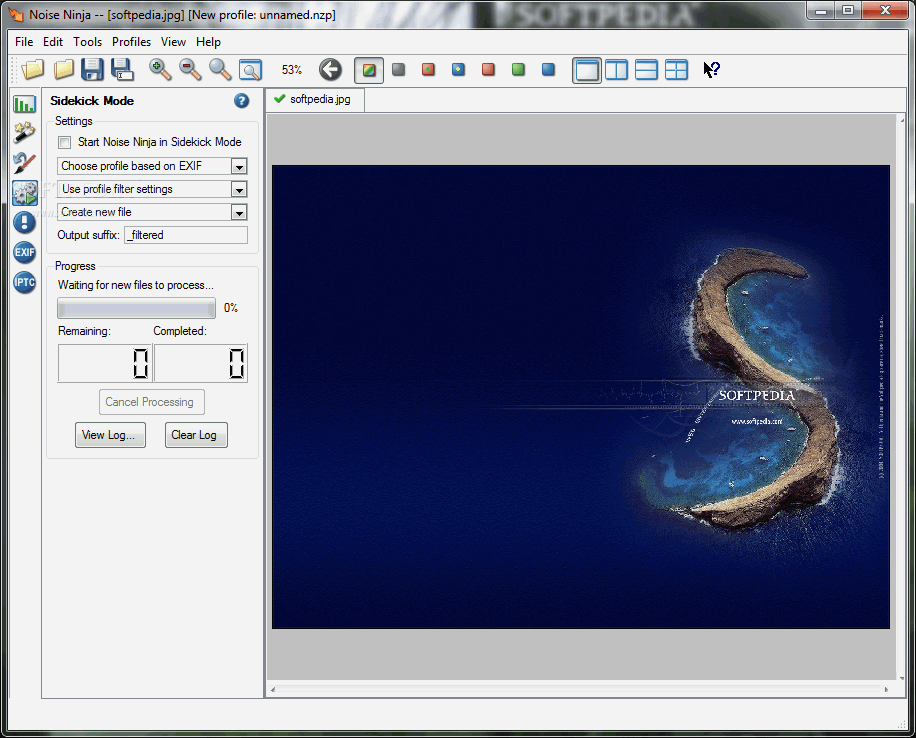The image size is (916, 738).
Task: Open the blue exclamation info sidebar icon
Action: tap(25, 223)
